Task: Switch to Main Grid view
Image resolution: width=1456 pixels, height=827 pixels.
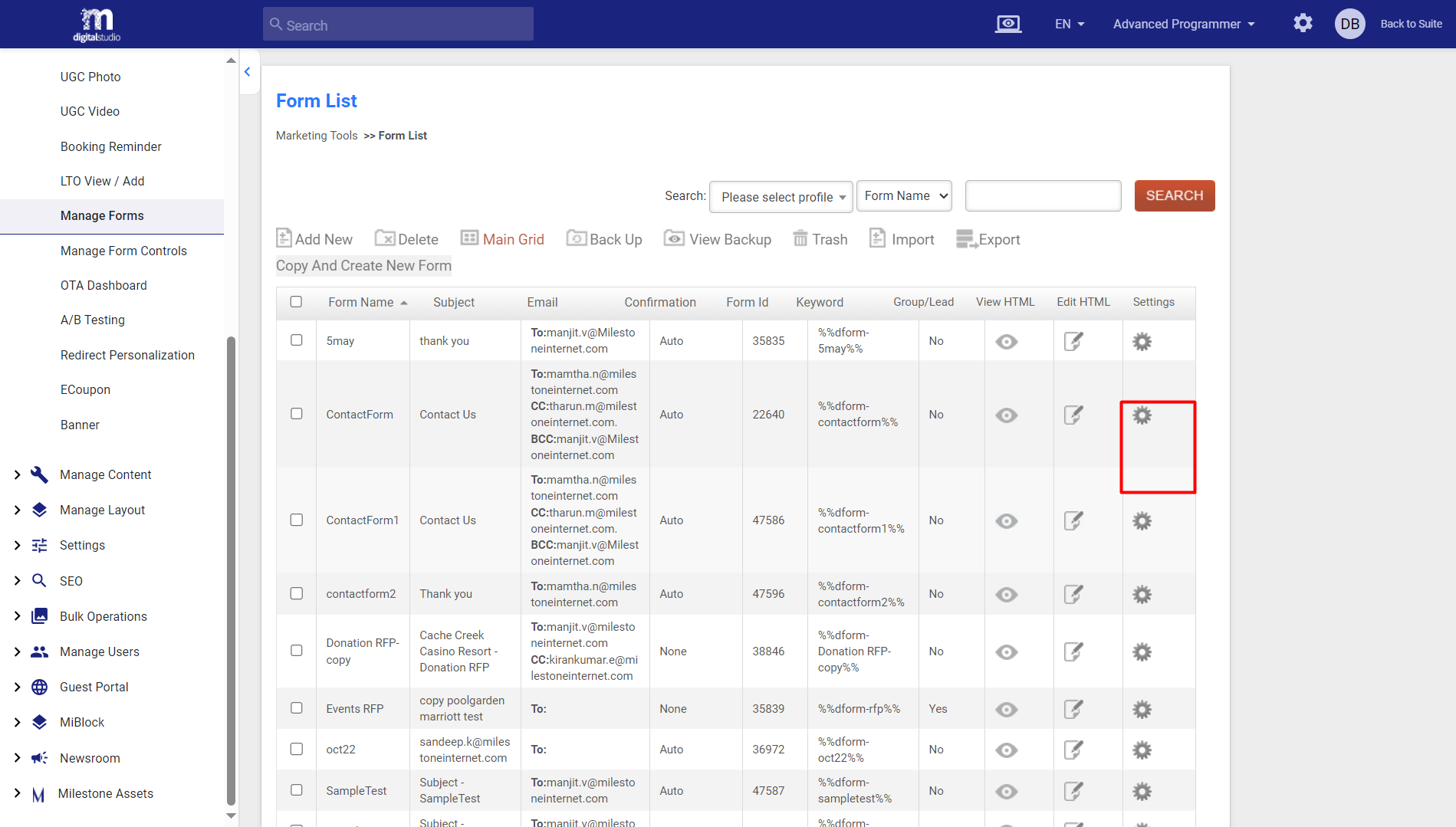Action: tap(502, 238)
